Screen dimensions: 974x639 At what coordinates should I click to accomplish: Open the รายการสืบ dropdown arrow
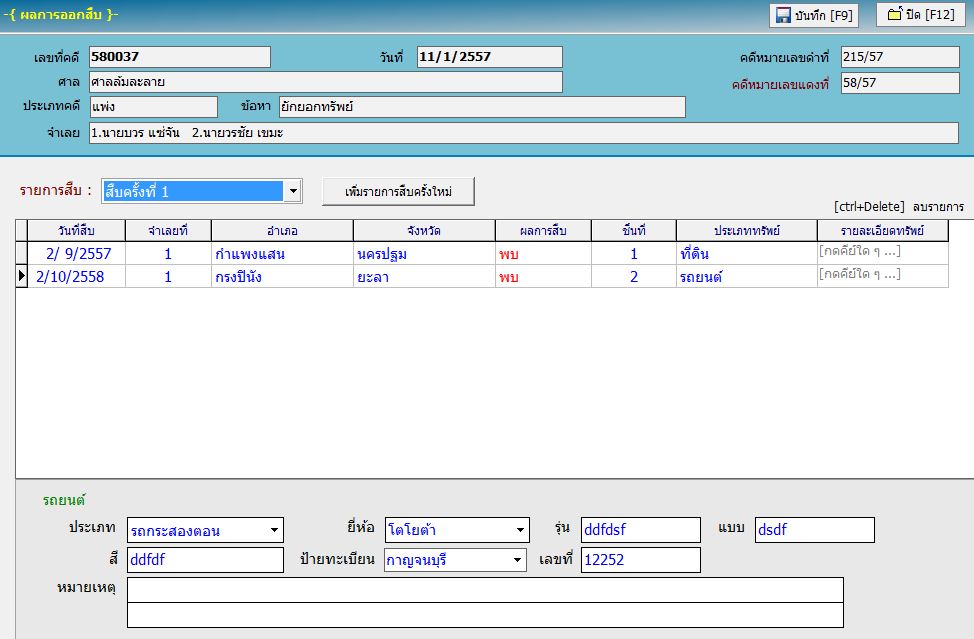pyautogui.click(x=293, y=191)
